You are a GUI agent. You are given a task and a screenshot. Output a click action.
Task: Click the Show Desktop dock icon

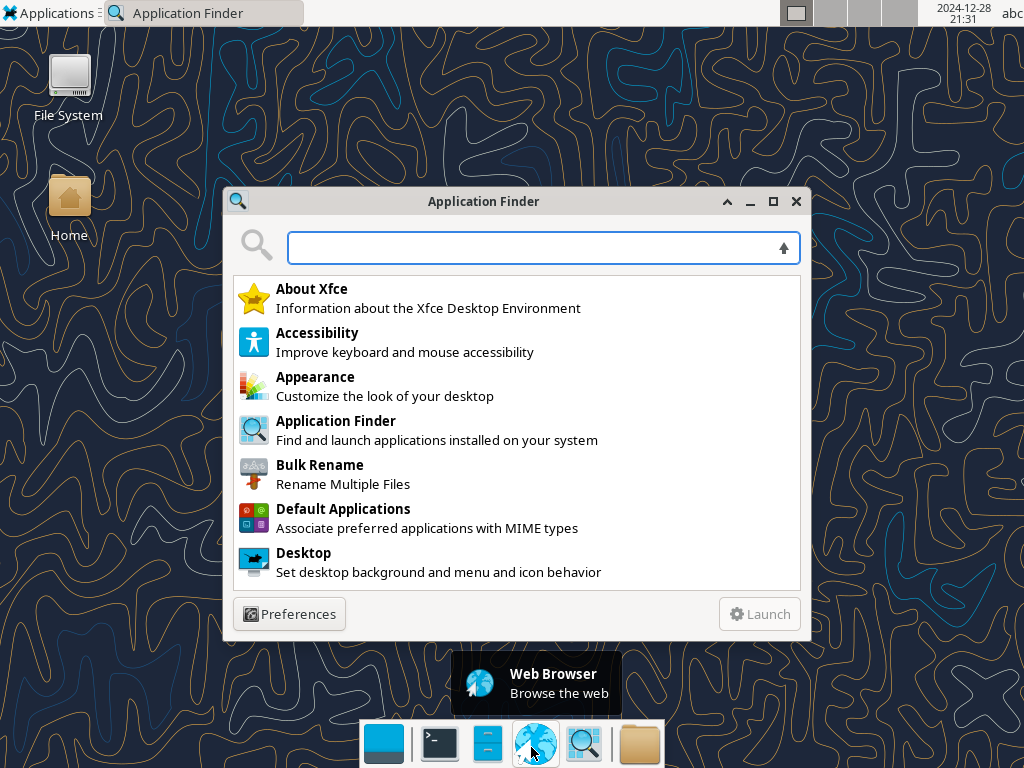(383, 744)
